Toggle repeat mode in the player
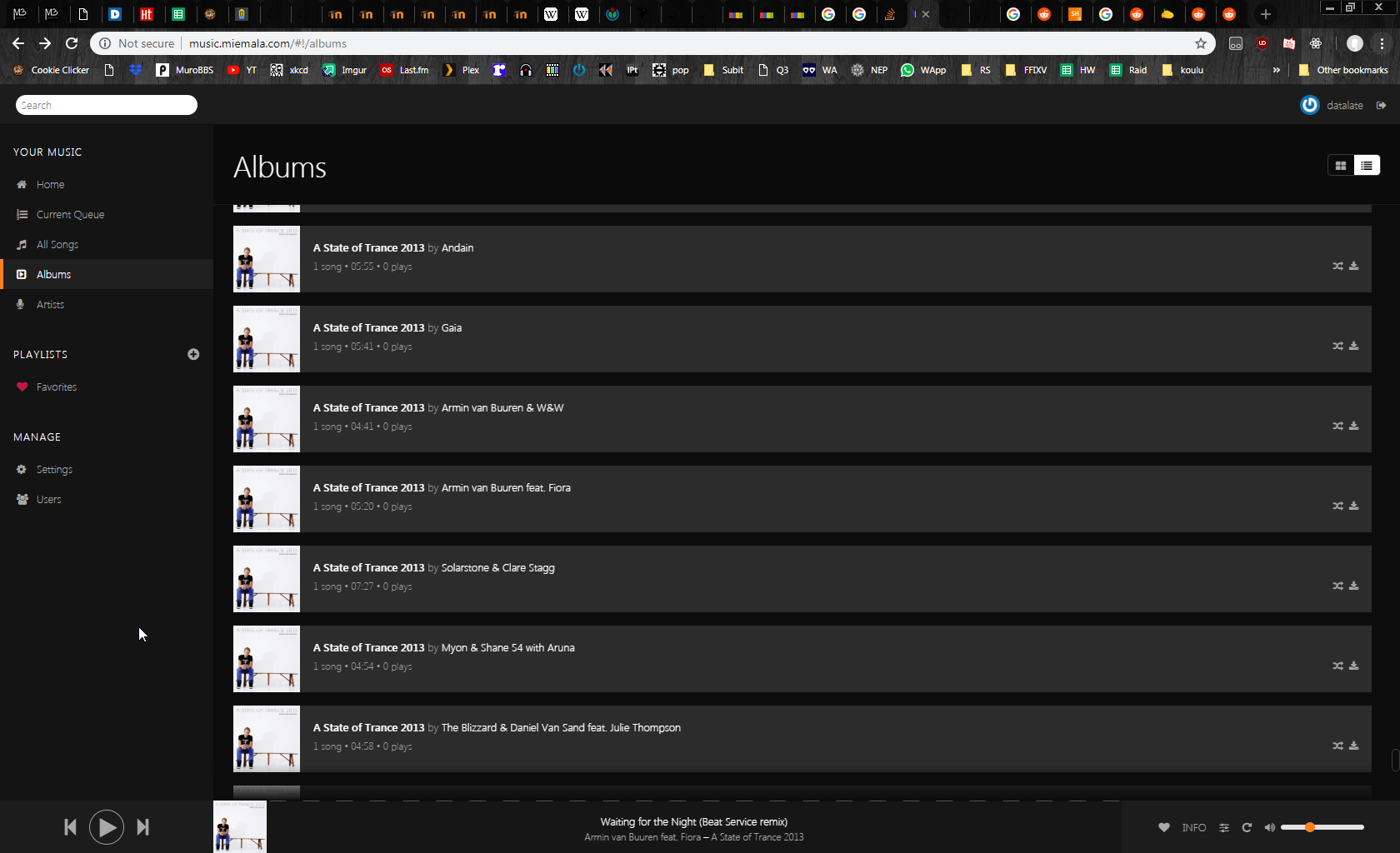This screenshot has width=1400, height=853. (x=1247, y=827)
